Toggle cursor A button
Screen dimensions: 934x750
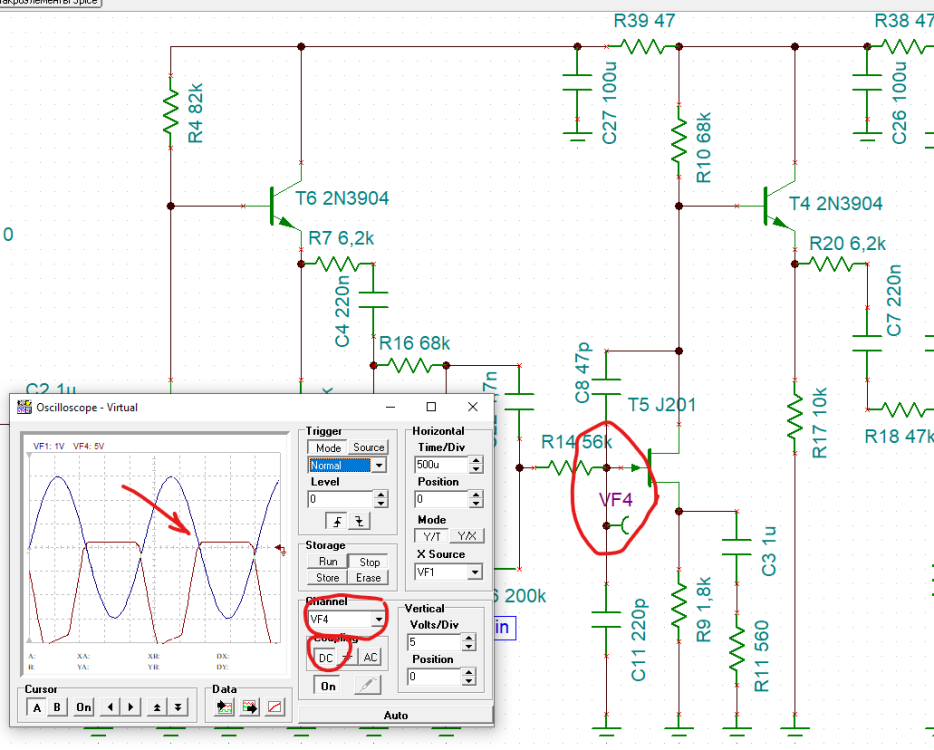click(36, 707)
